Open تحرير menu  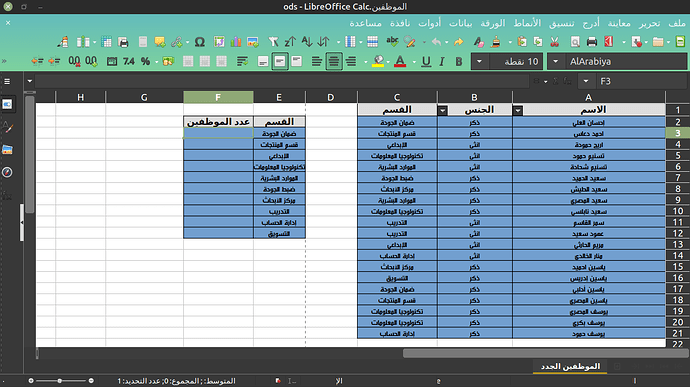(x=650, y=23)
